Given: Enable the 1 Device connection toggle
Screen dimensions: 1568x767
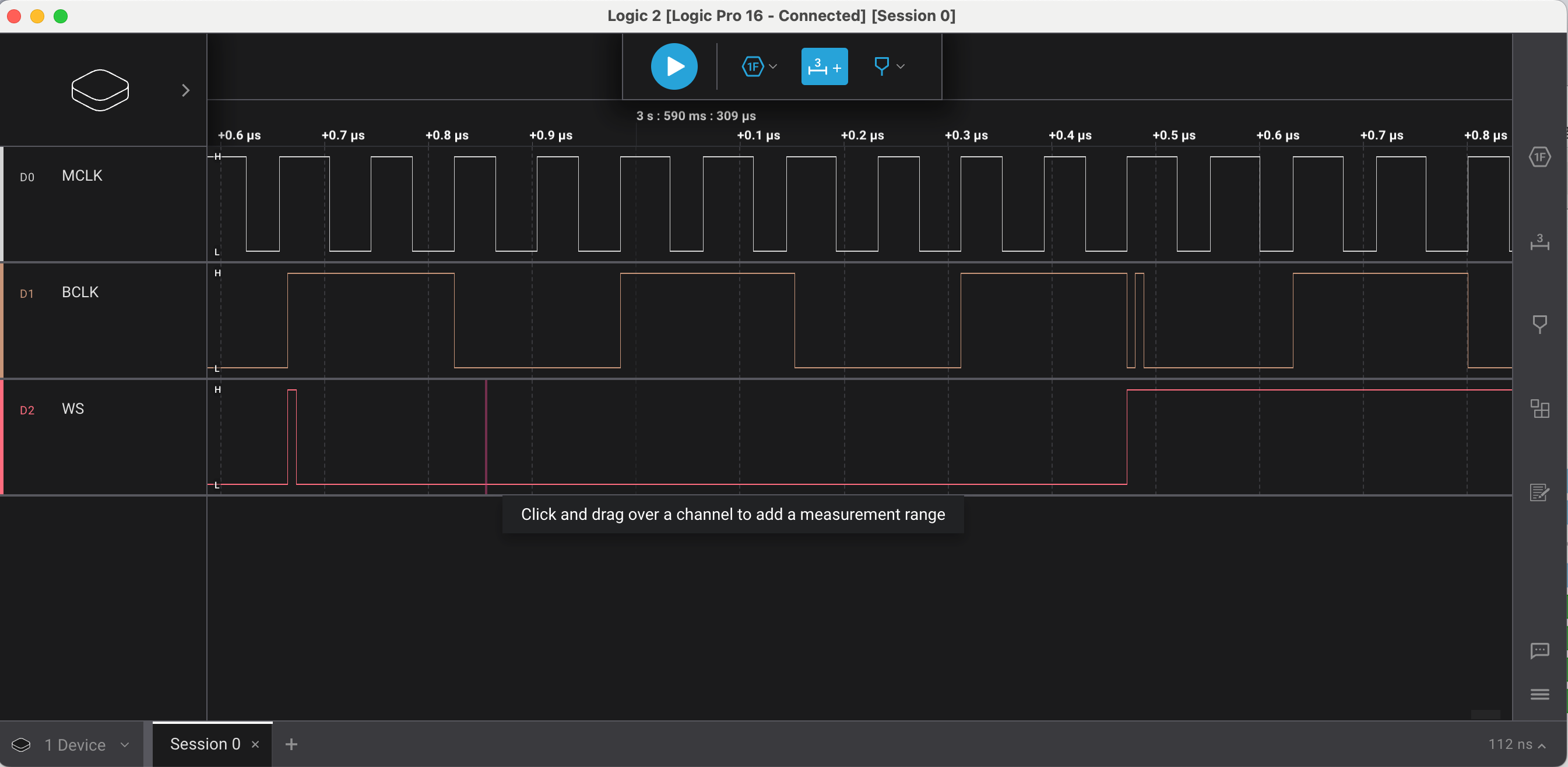Looking at the screenshot, I should (75, 744).
